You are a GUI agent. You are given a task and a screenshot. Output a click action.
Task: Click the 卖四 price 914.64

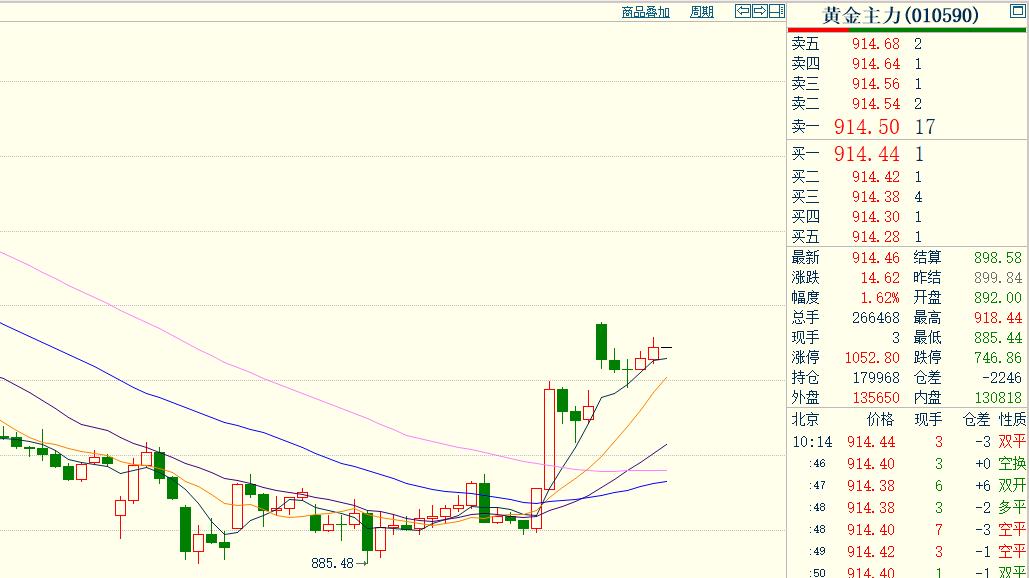tap(875, 64)
